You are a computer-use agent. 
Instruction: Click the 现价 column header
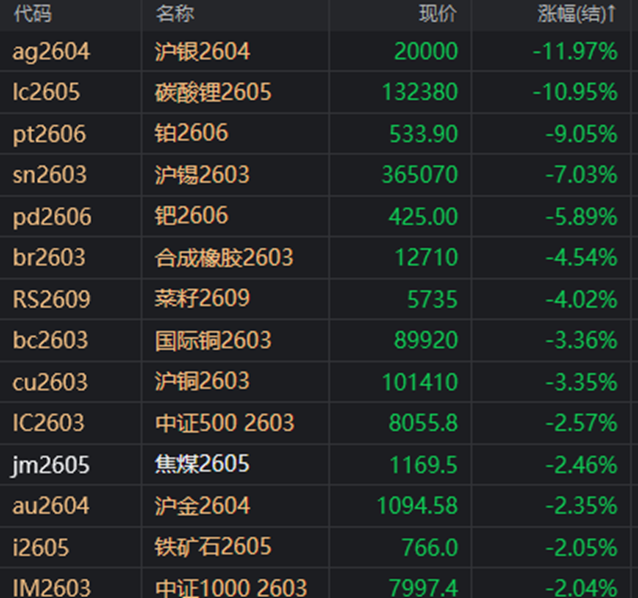pos(438,14)
